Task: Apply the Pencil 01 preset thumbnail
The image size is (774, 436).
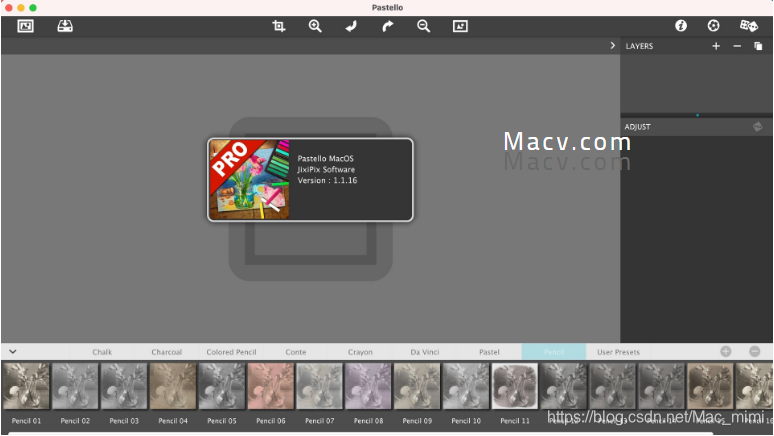Action: pos(27,386)
